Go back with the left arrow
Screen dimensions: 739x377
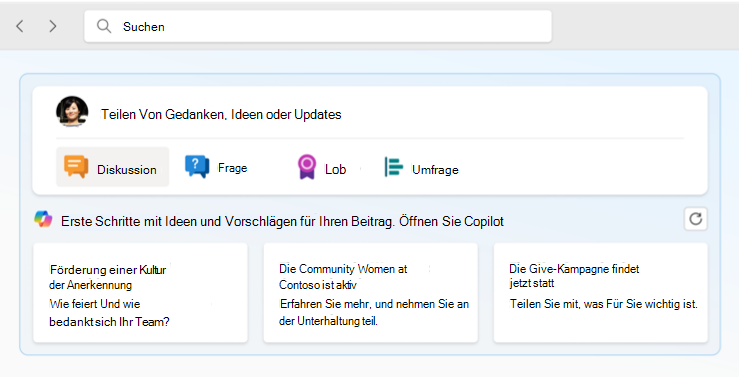click(19, 26)
